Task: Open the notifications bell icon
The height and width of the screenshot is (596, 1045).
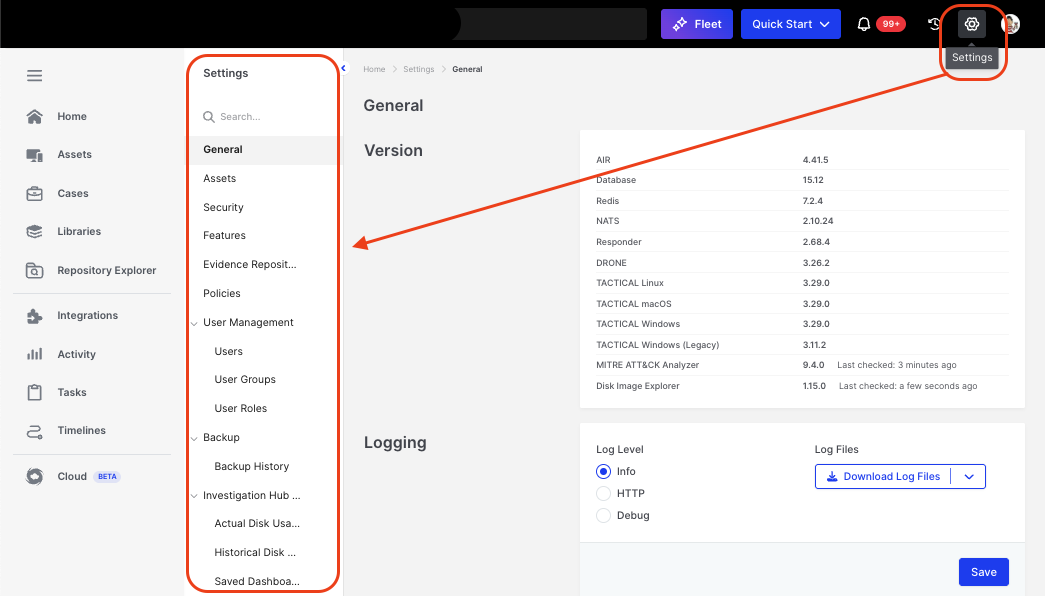Action: (864, 24)
